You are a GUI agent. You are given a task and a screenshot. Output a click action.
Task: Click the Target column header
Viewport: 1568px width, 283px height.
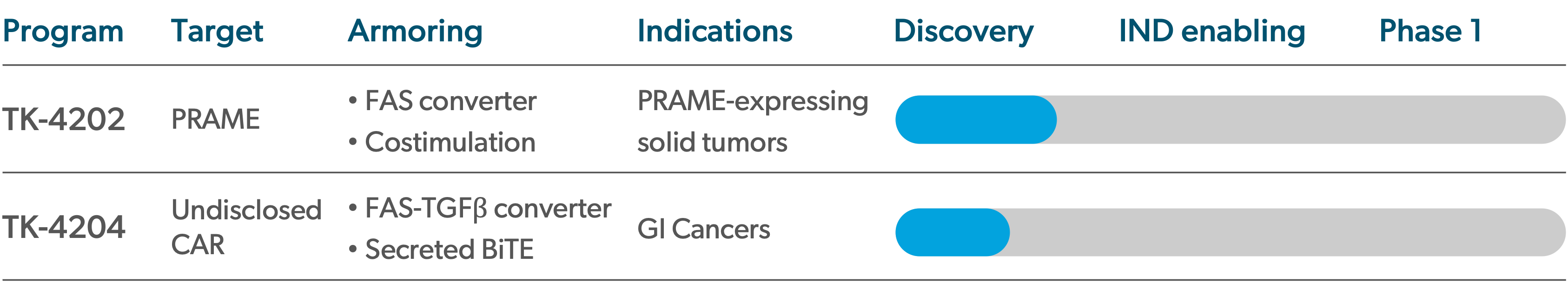(217, 32)
